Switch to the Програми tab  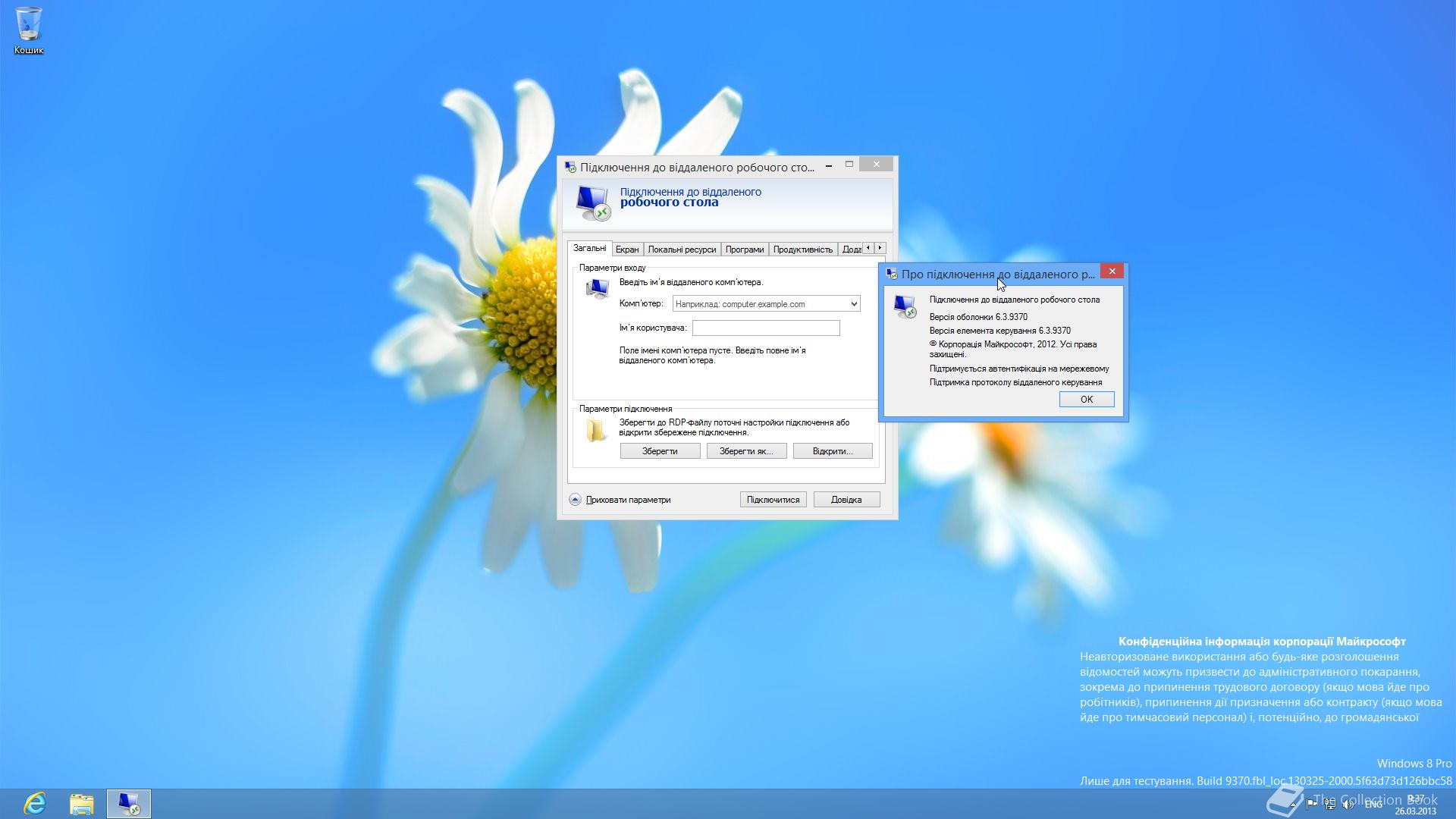744,249
